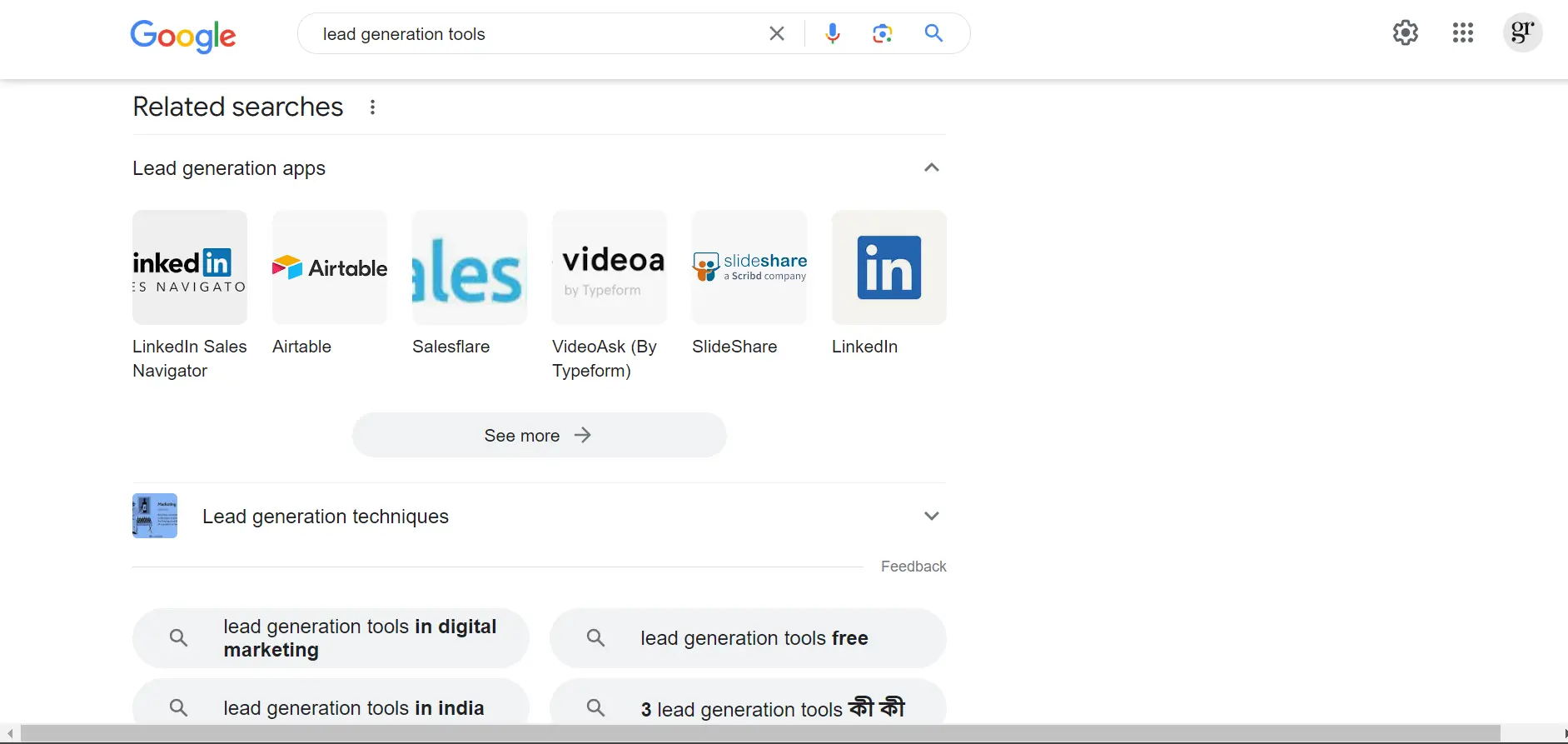
Task: Open Google Search settings gear
Action: (1405, 32)
